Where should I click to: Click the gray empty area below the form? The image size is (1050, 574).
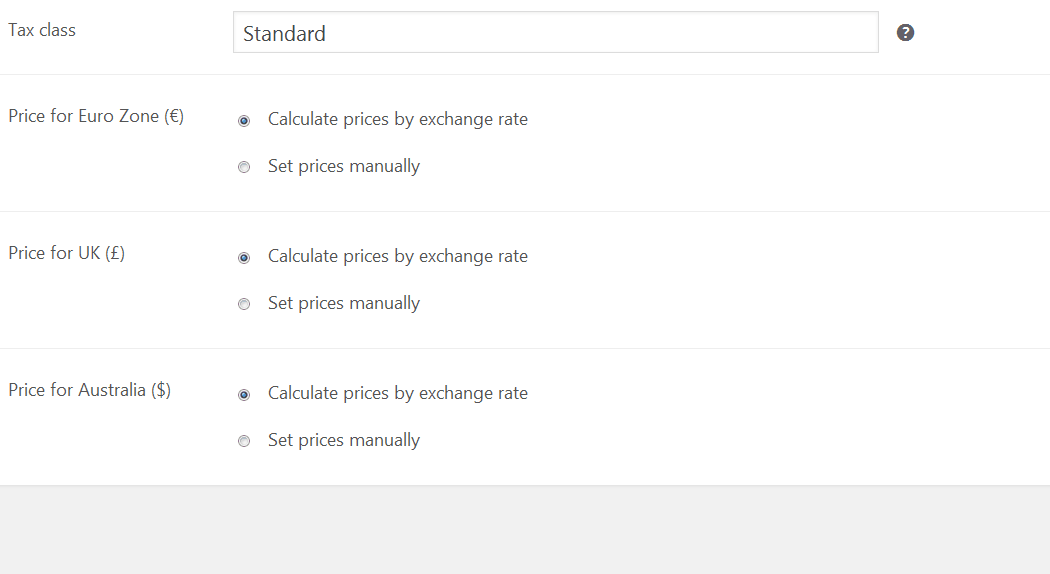click(x=525, y=530)
